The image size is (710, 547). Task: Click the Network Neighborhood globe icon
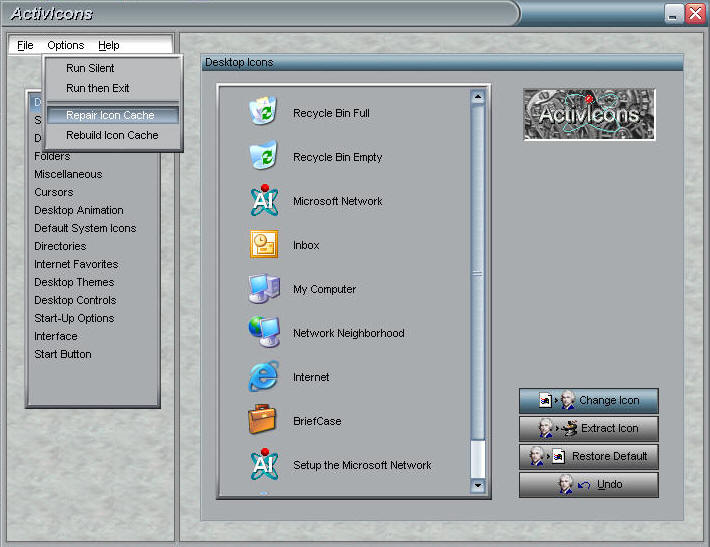coord(264,331)
